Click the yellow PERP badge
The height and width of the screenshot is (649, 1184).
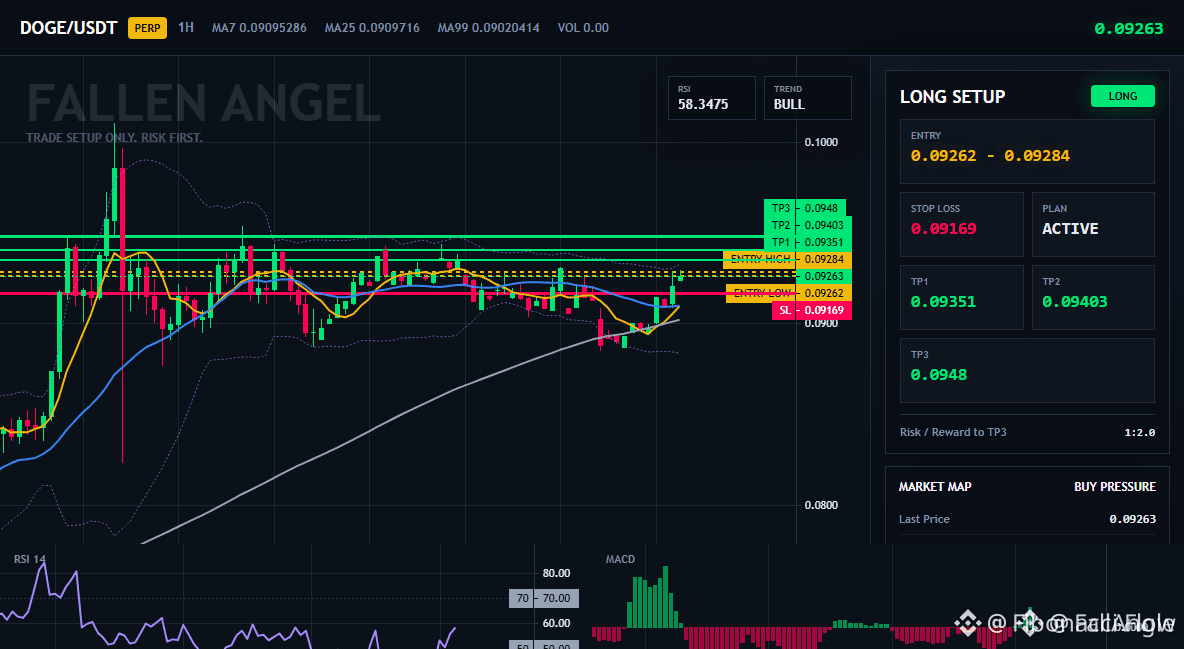(x=147, y=28)
